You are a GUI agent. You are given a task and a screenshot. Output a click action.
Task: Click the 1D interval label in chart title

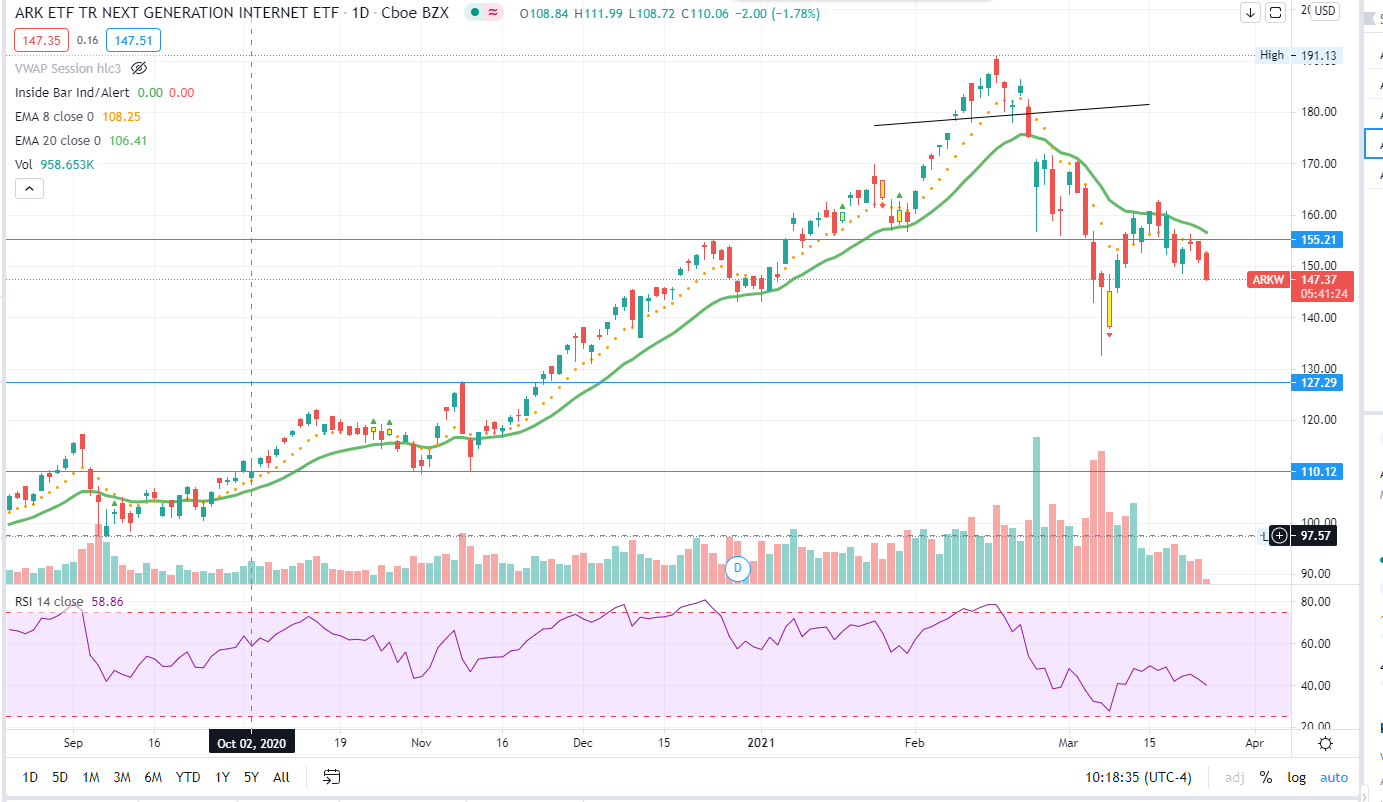click(x=360, y=14)
